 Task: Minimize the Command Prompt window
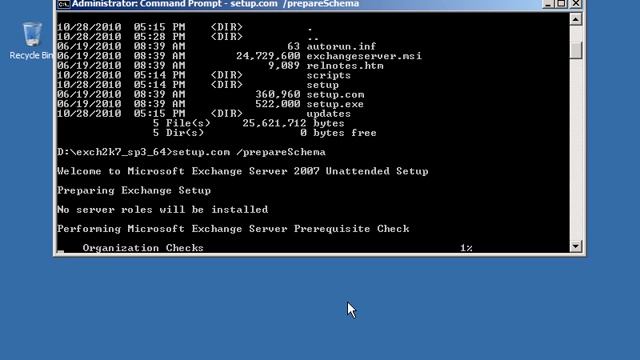548,4
